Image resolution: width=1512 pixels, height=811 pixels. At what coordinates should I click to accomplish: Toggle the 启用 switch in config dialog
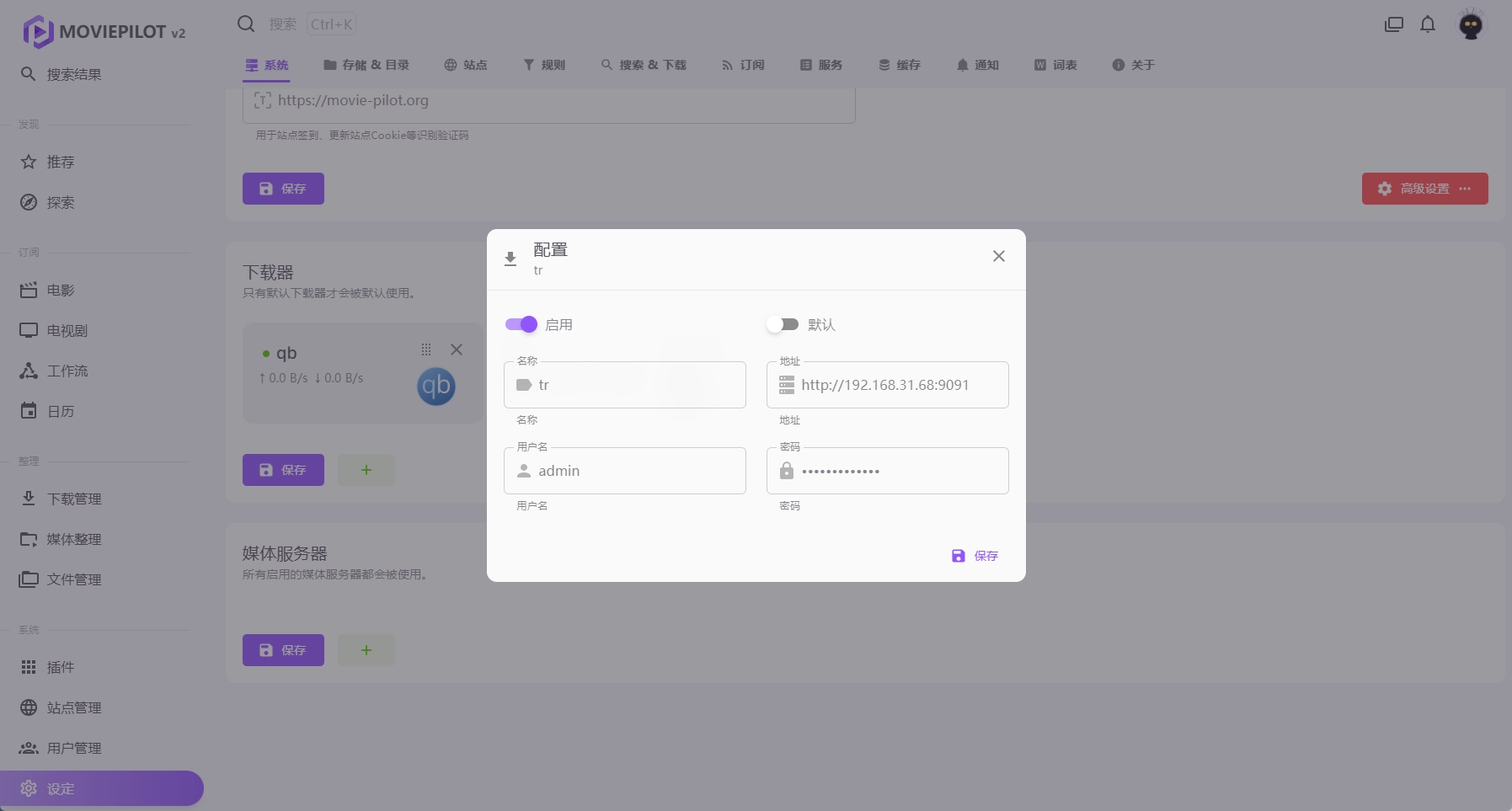coord(521,324)
